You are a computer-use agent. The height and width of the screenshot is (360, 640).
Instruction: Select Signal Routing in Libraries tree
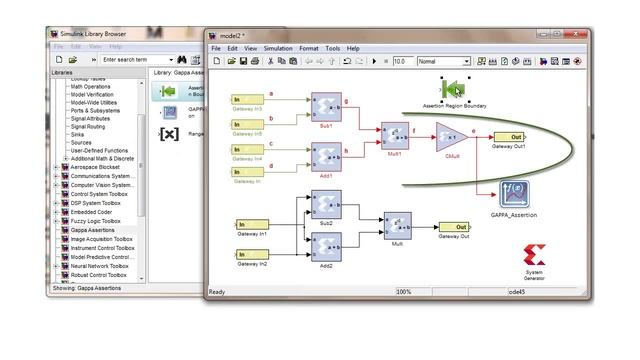click(88, 127)
